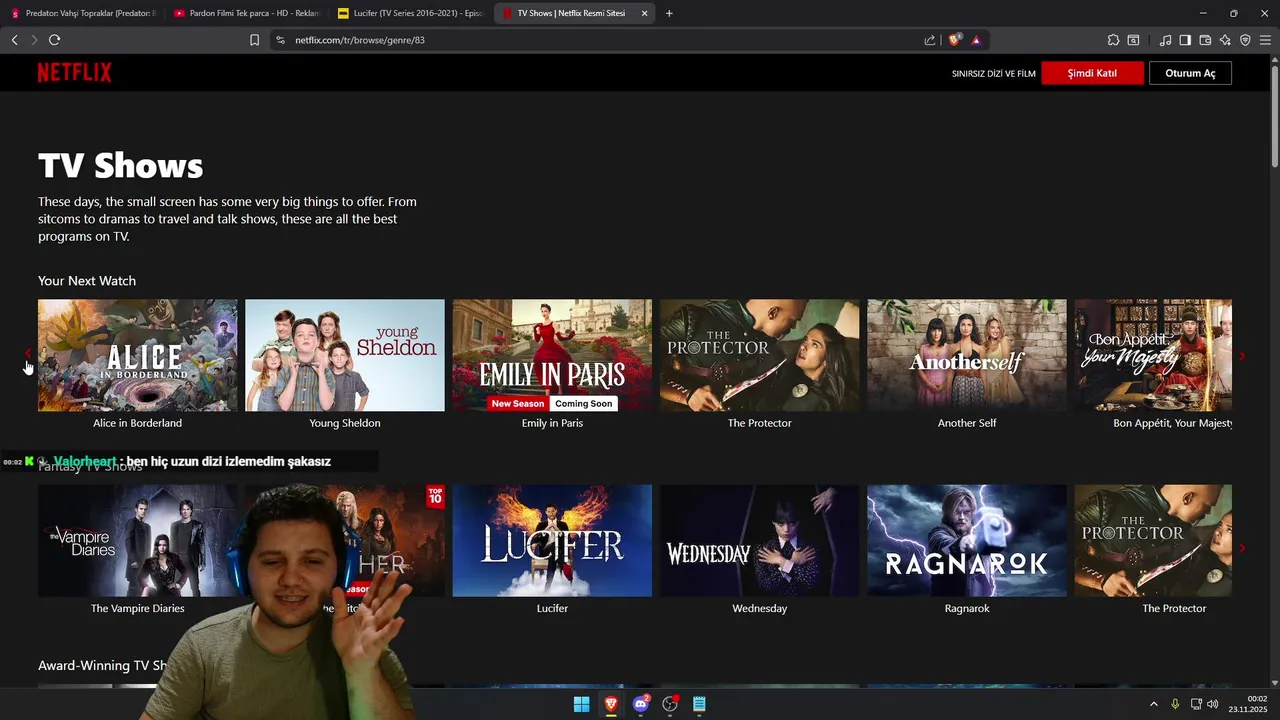The height and width of the screenshot is (720, 1280).
Task: Open the Lucifer thumbnail
Action: point(552,541)
